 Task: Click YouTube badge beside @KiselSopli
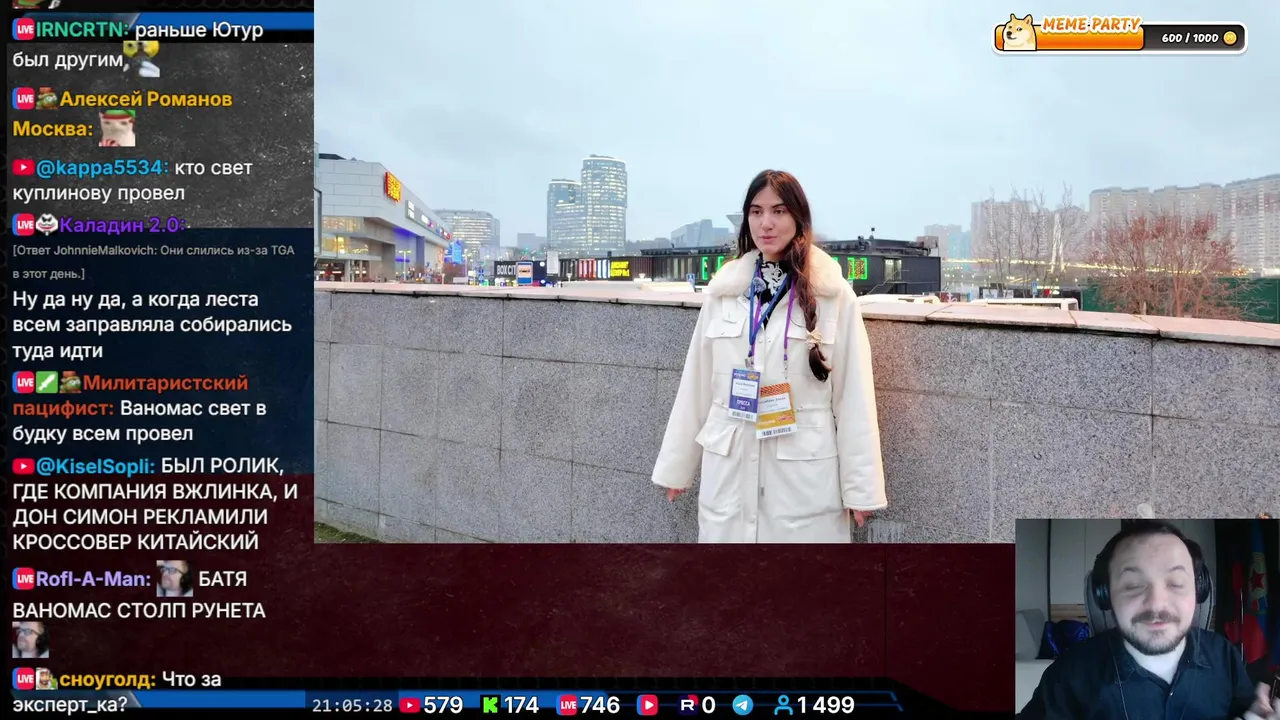(23, 466)
